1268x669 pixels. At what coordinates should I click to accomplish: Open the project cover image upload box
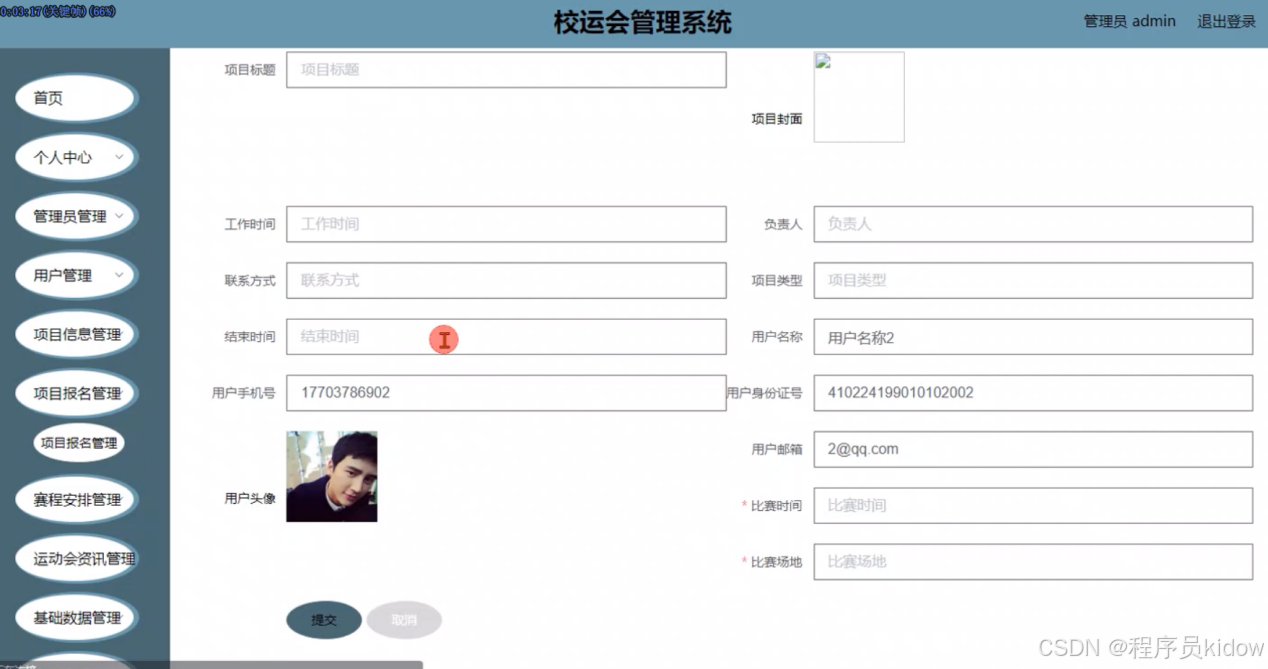tap(858, 96)
